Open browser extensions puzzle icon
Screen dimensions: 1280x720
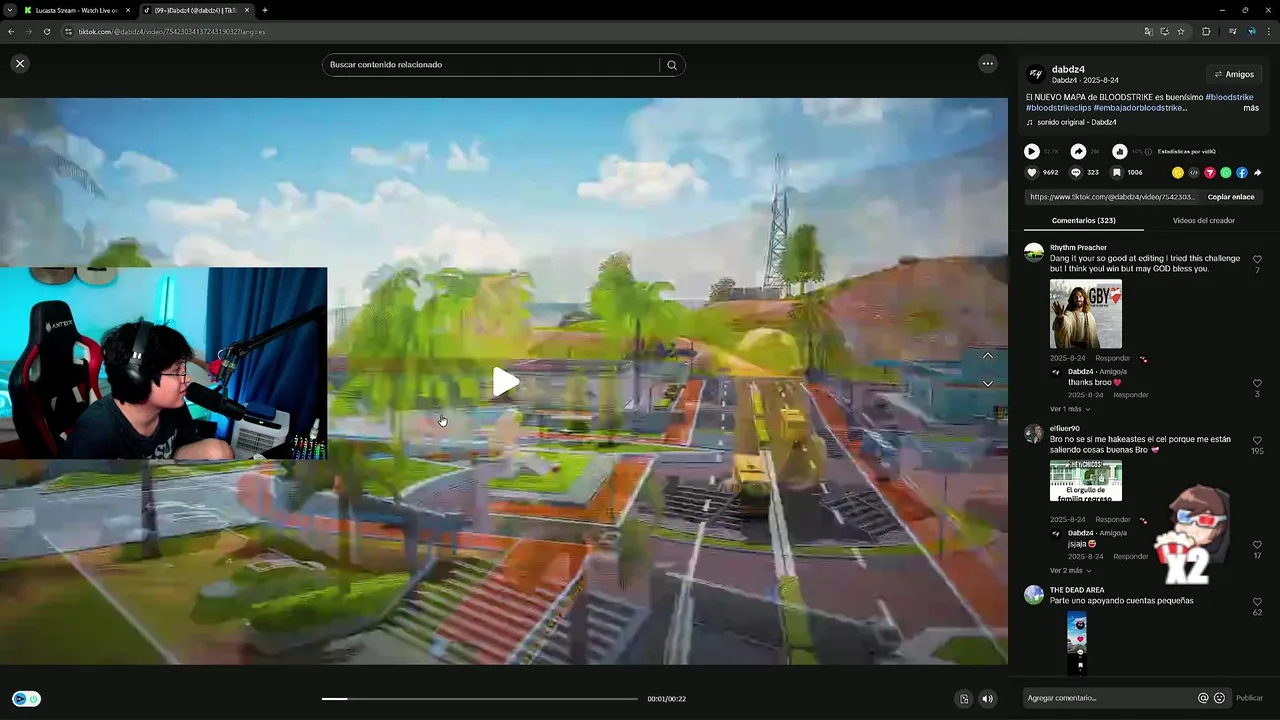(1206, 32)
